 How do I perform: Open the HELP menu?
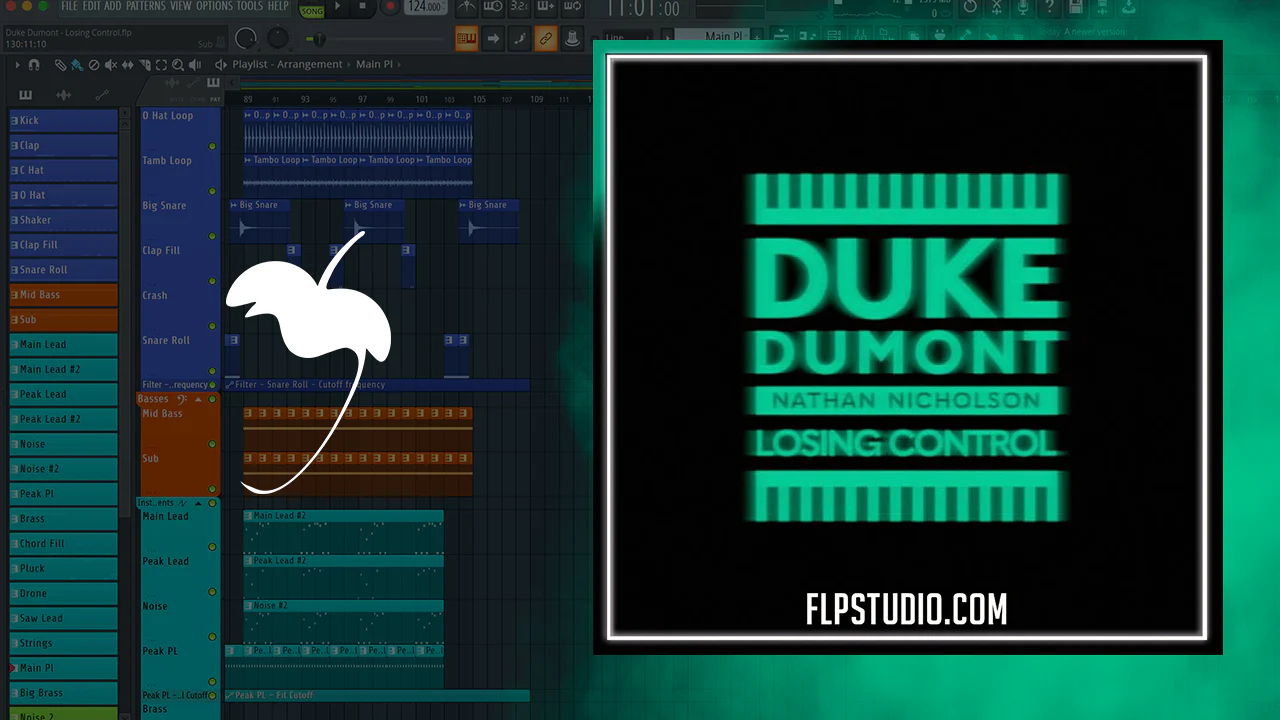point(278,6)
